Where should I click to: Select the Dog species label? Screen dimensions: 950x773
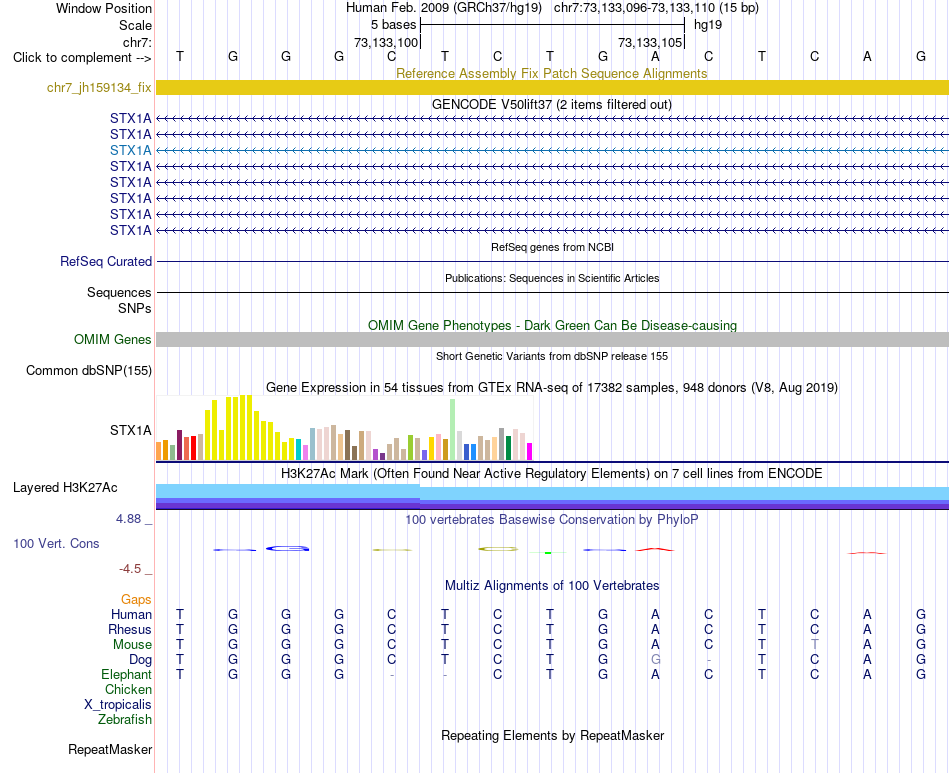(140, 660)
